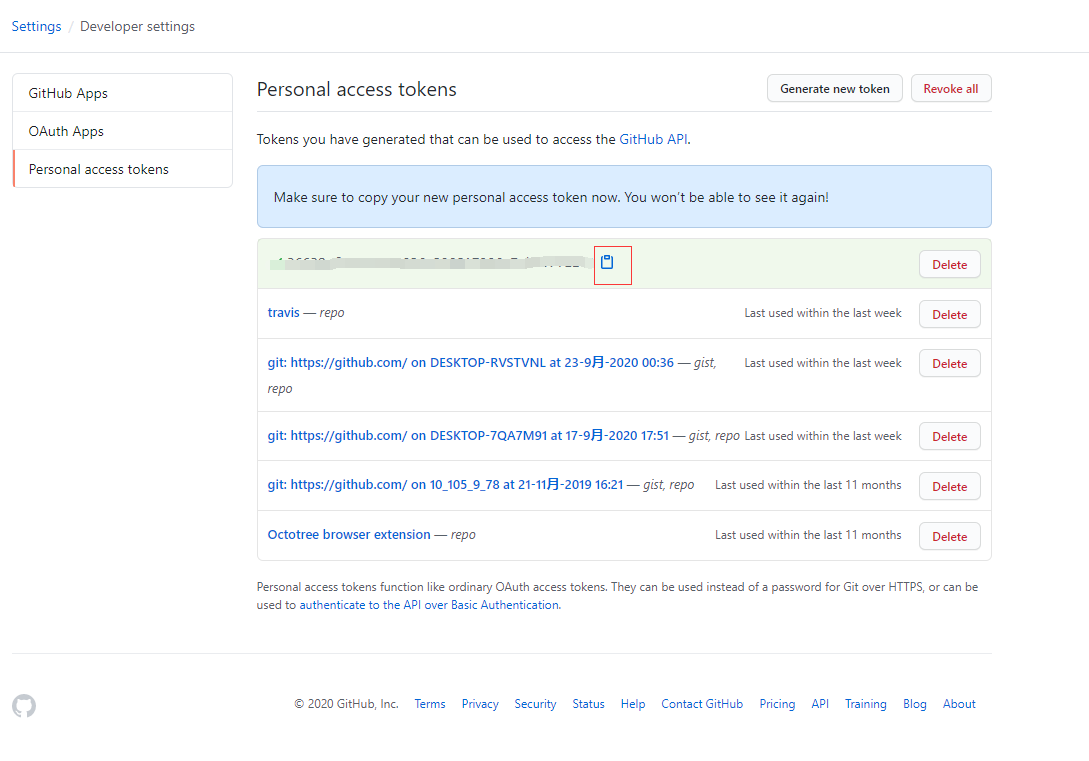Click the GitHub Octocat logo in the footer

coord(24,705)
